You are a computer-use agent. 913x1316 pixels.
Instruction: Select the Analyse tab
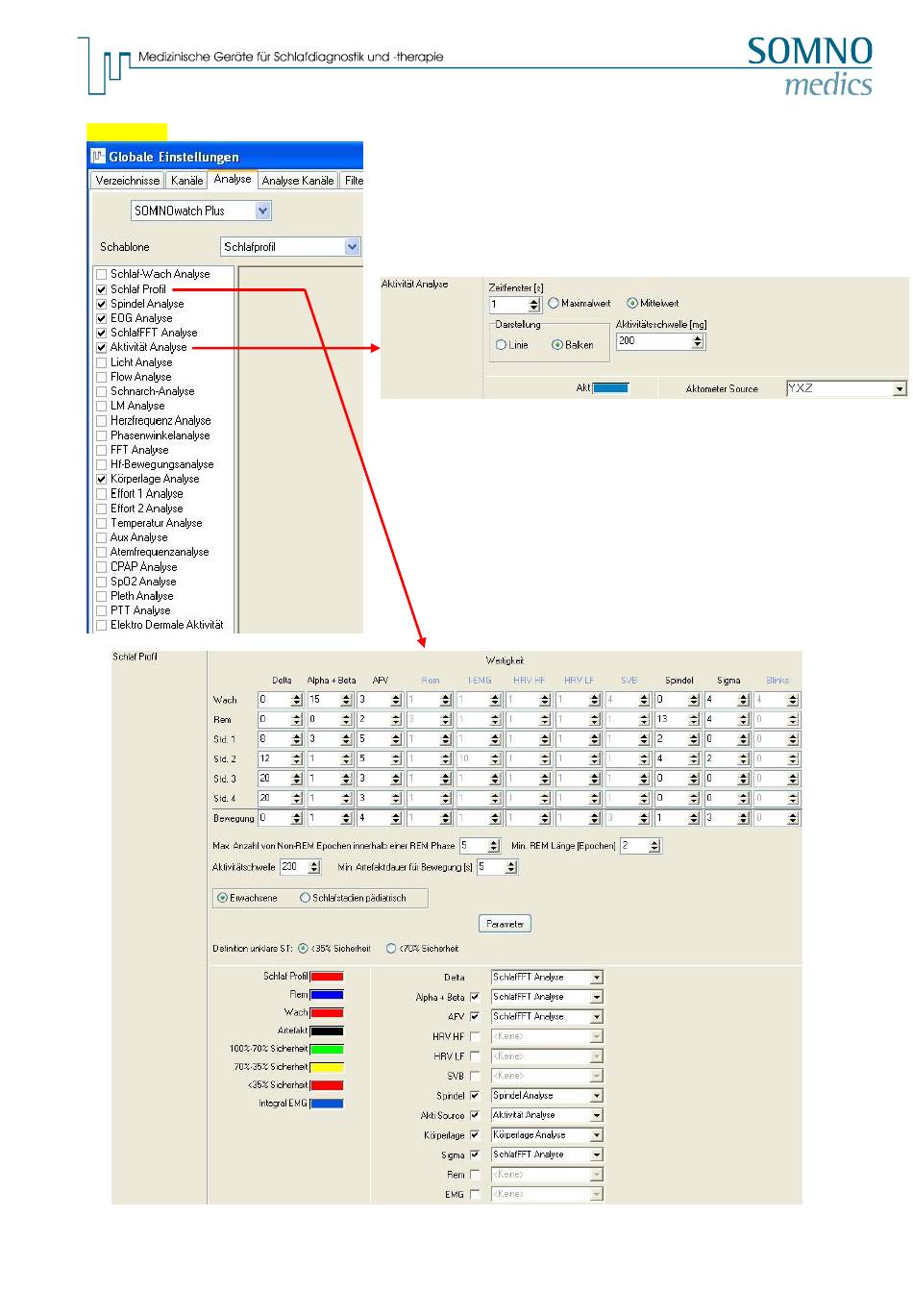tap(233, 179)
